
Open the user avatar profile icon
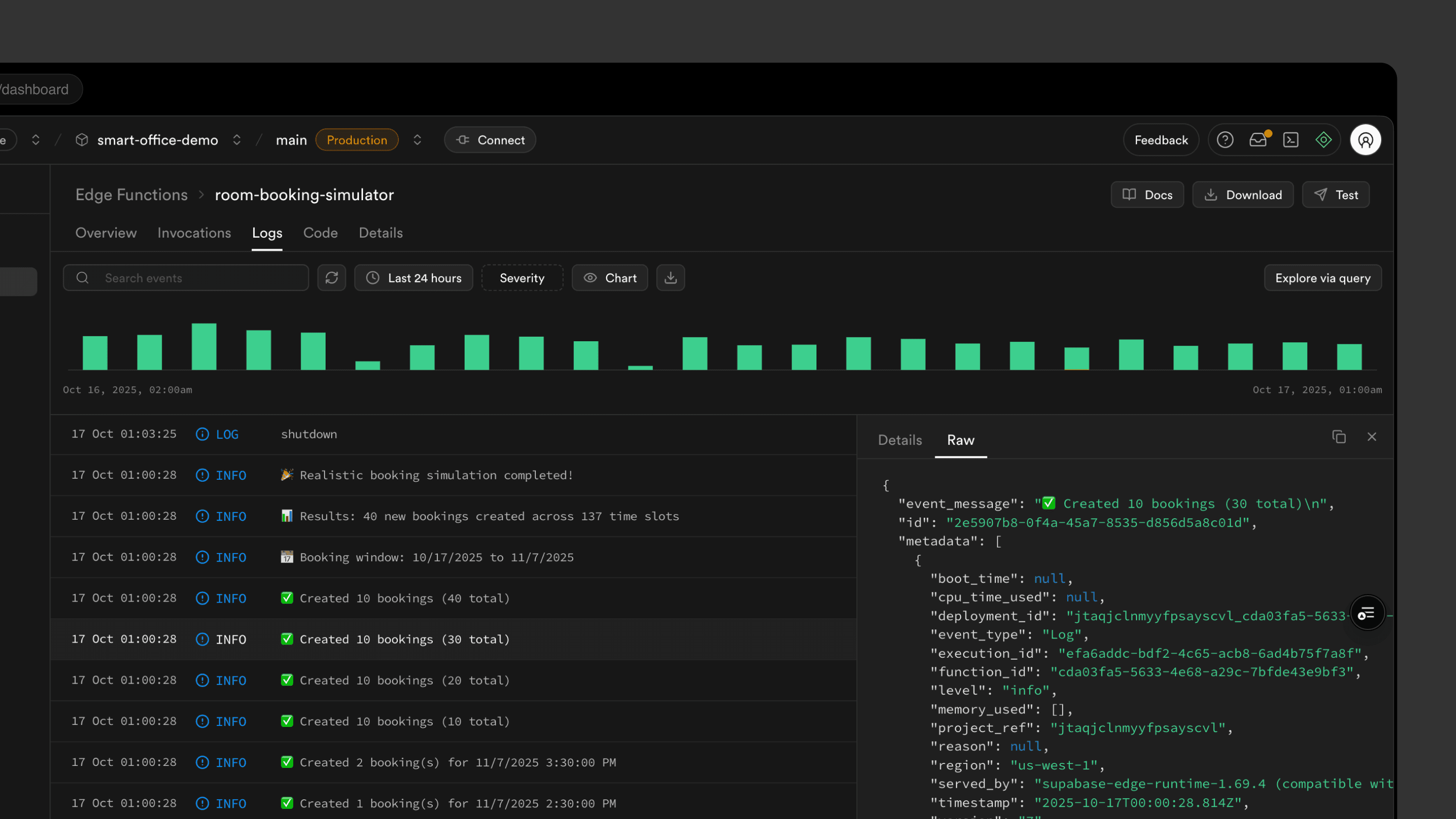pyautogui.click(x=1366, y=140)
